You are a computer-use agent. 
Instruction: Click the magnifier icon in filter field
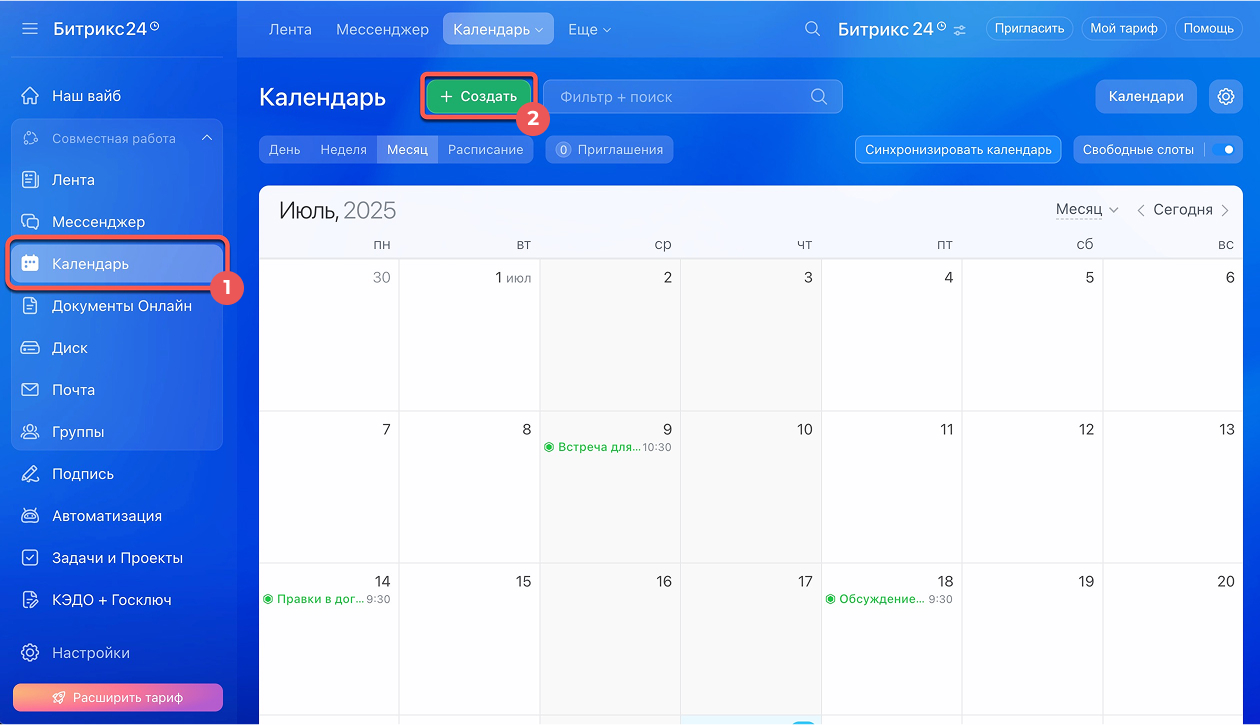[819, 97]
